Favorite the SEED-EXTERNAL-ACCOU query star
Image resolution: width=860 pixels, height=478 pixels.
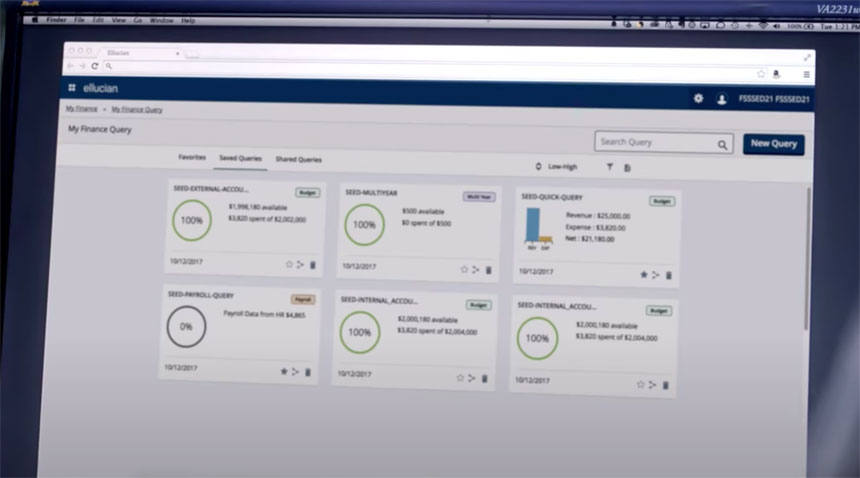click(x=289, y=265)
